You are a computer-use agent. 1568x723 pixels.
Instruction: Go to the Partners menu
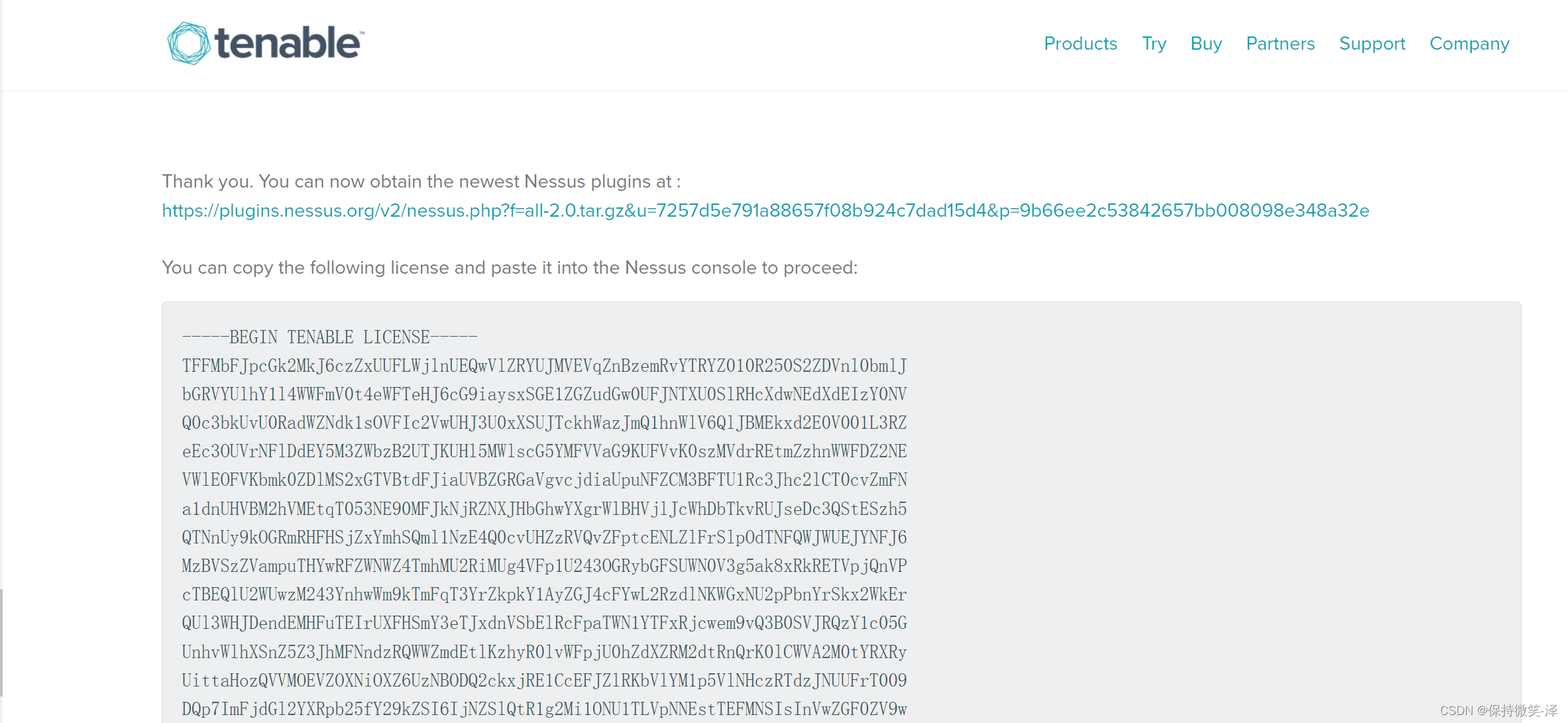pyautogui.click(x=1280, y=44)
